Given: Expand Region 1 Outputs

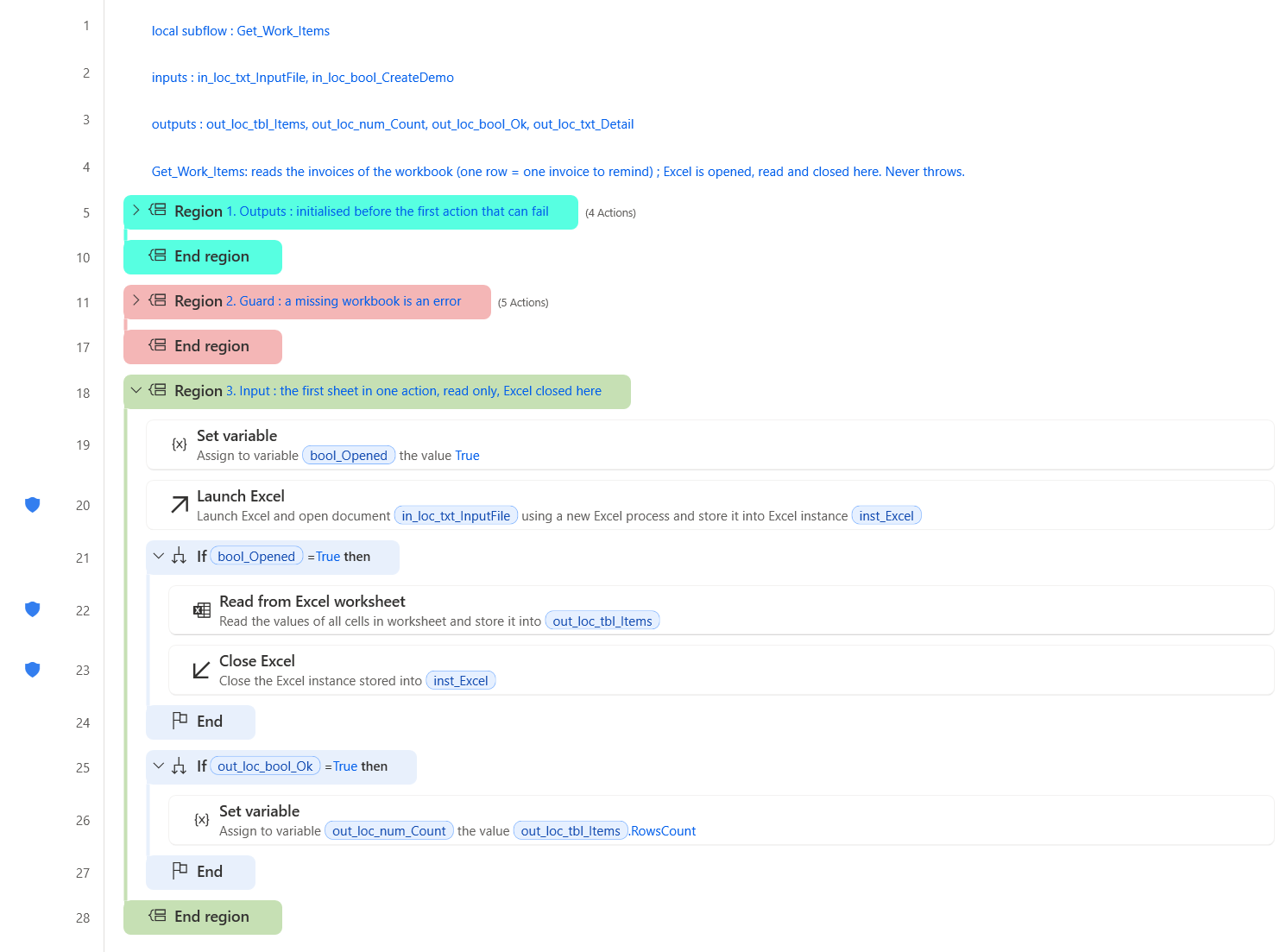Looking at the screenshot, I should (136, 210).
